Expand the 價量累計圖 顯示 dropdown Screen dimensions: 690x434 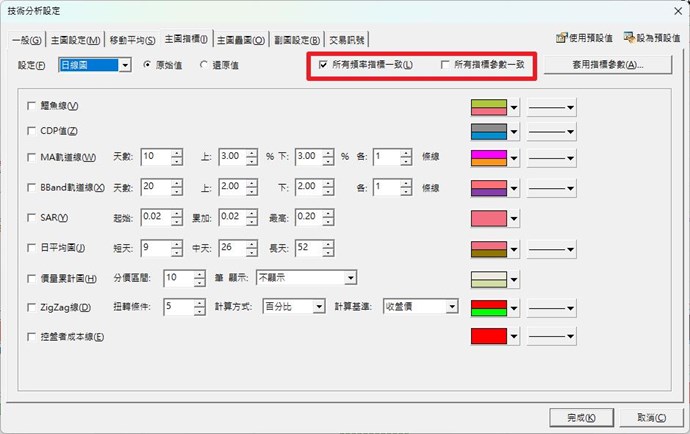pos(350,277)
